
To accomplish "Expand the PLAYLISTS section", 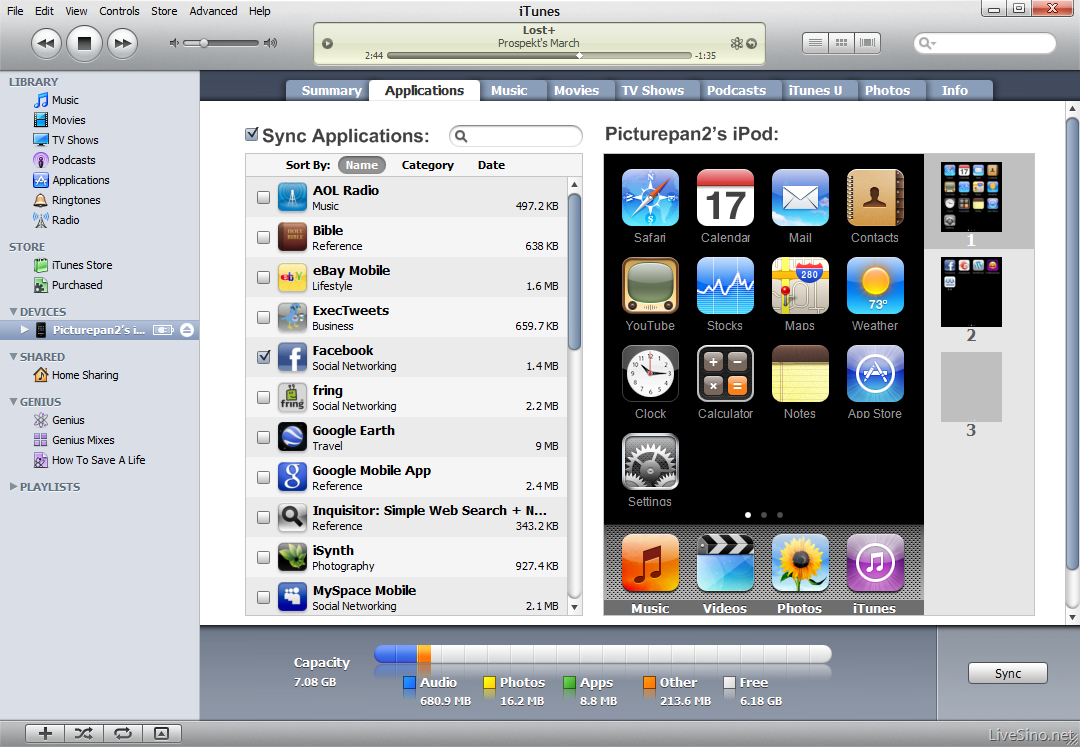I will click(13, 487).
